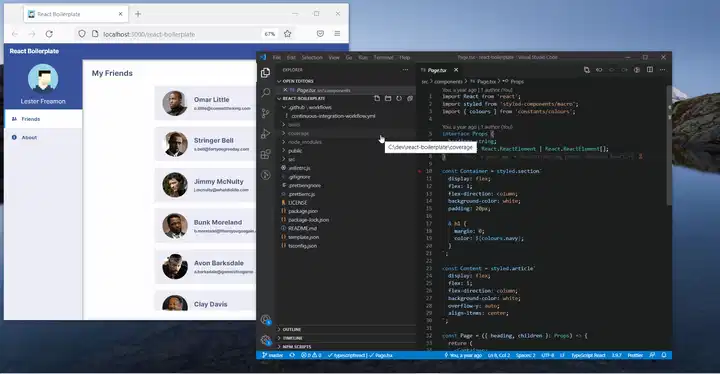Click the Split Editor icon in VS Code
The height and width of the screenshot is (374, 720).
650,70
